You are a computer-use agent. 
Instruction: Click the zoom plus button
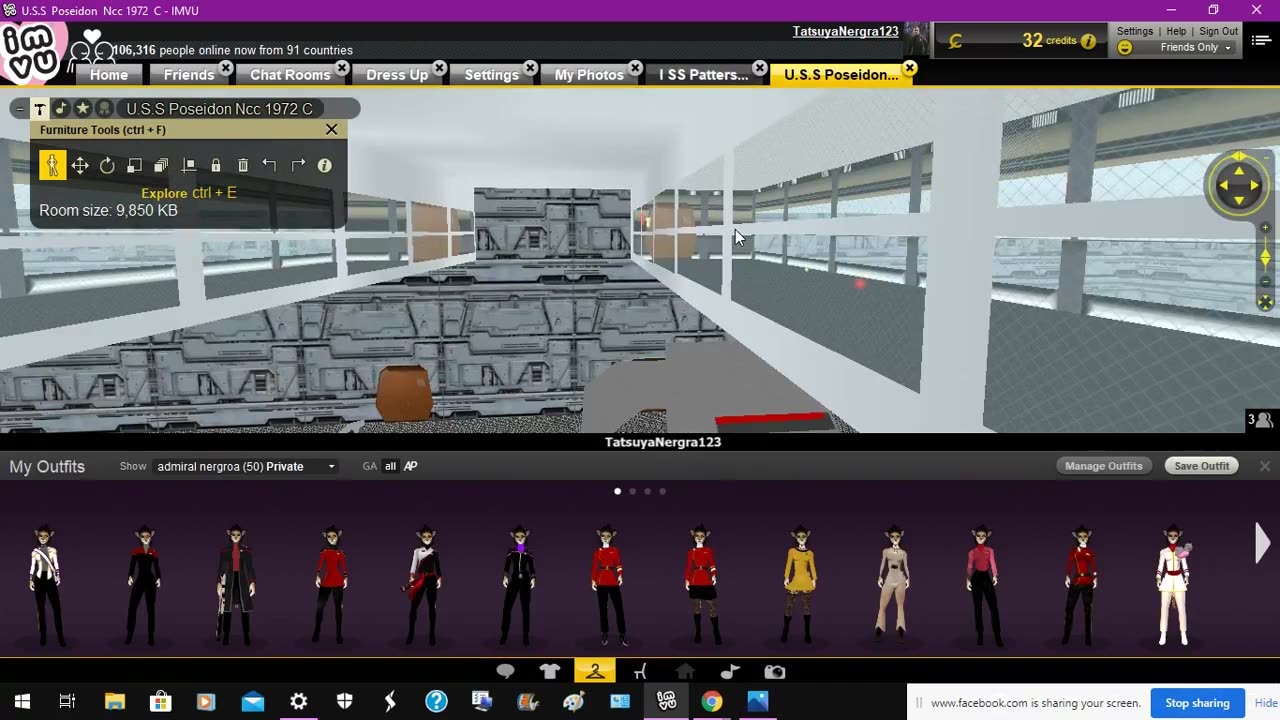pyautogui.click(x=1265, y=228)
